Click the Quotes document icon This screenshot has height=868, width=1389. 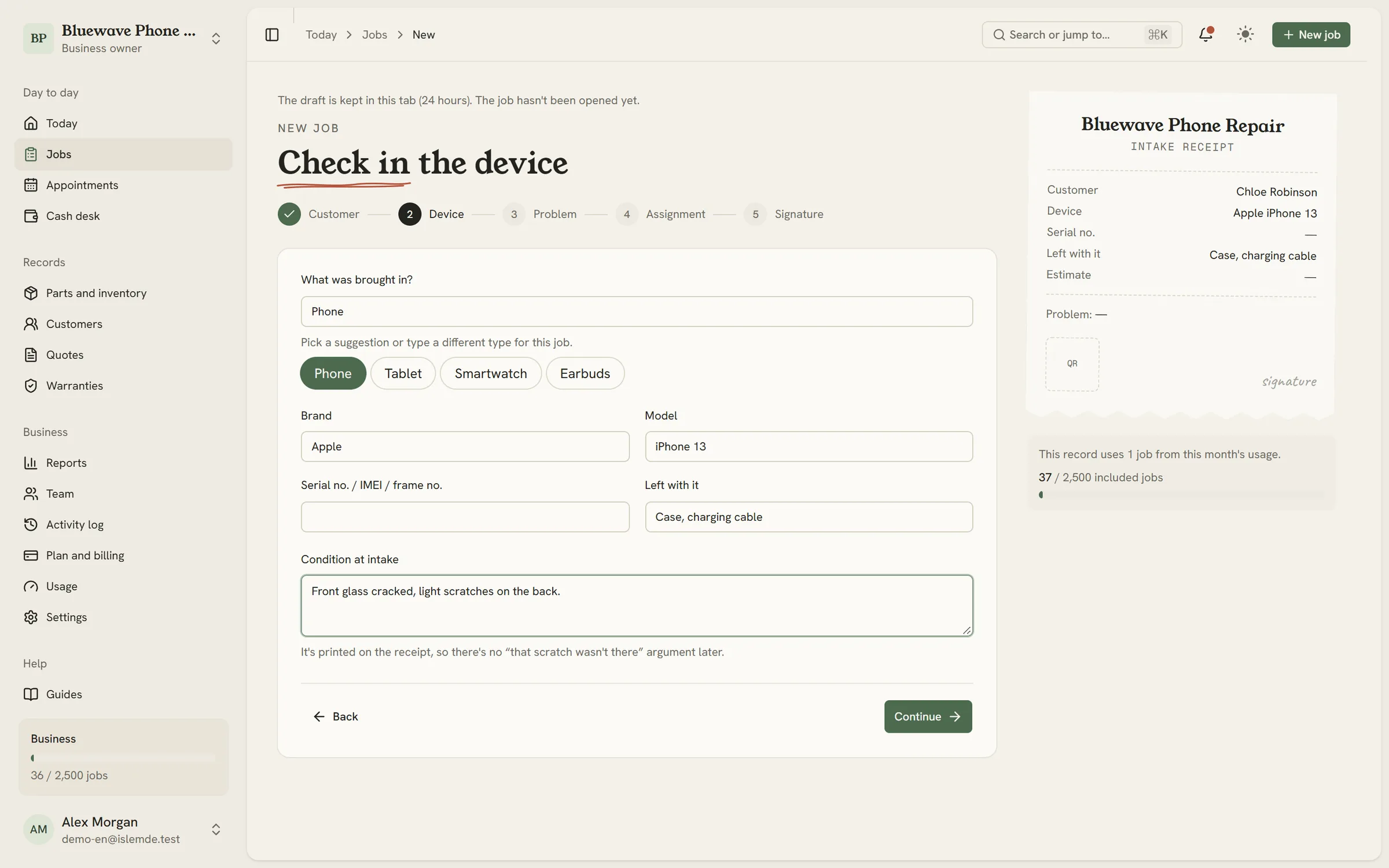pyautogui.click(x=31, y=355)
